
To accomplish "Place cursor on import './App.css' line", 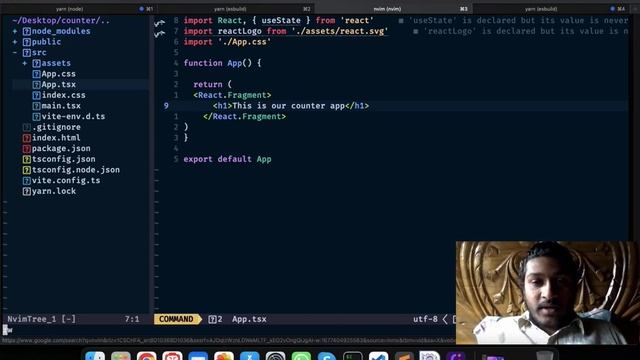I will tap(227, 42).
